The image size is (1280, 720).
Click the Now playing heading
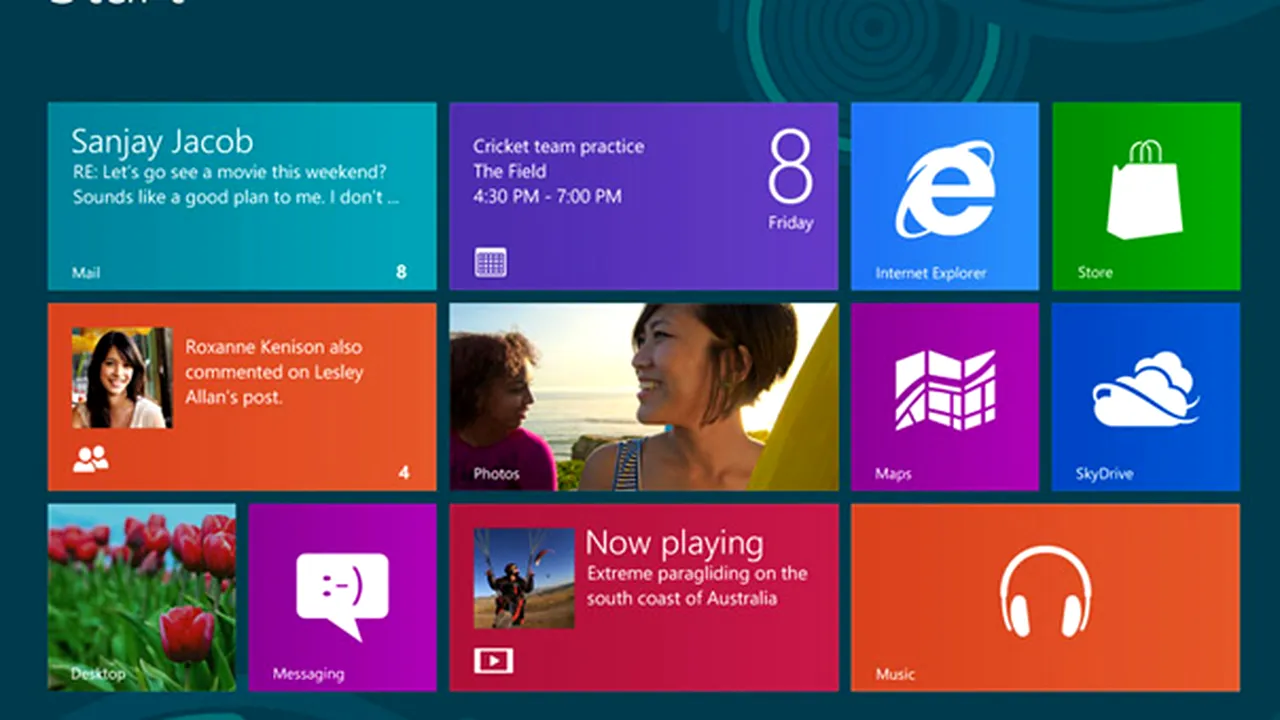click(x=674, y=542)
